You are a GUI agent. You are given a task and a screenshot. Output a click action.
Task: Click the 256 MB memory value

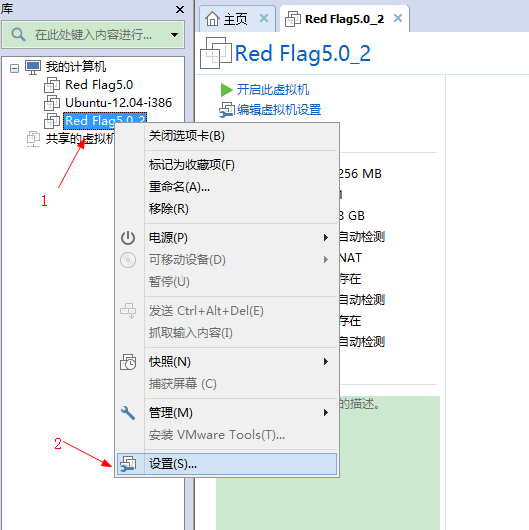tap(361, 174)
